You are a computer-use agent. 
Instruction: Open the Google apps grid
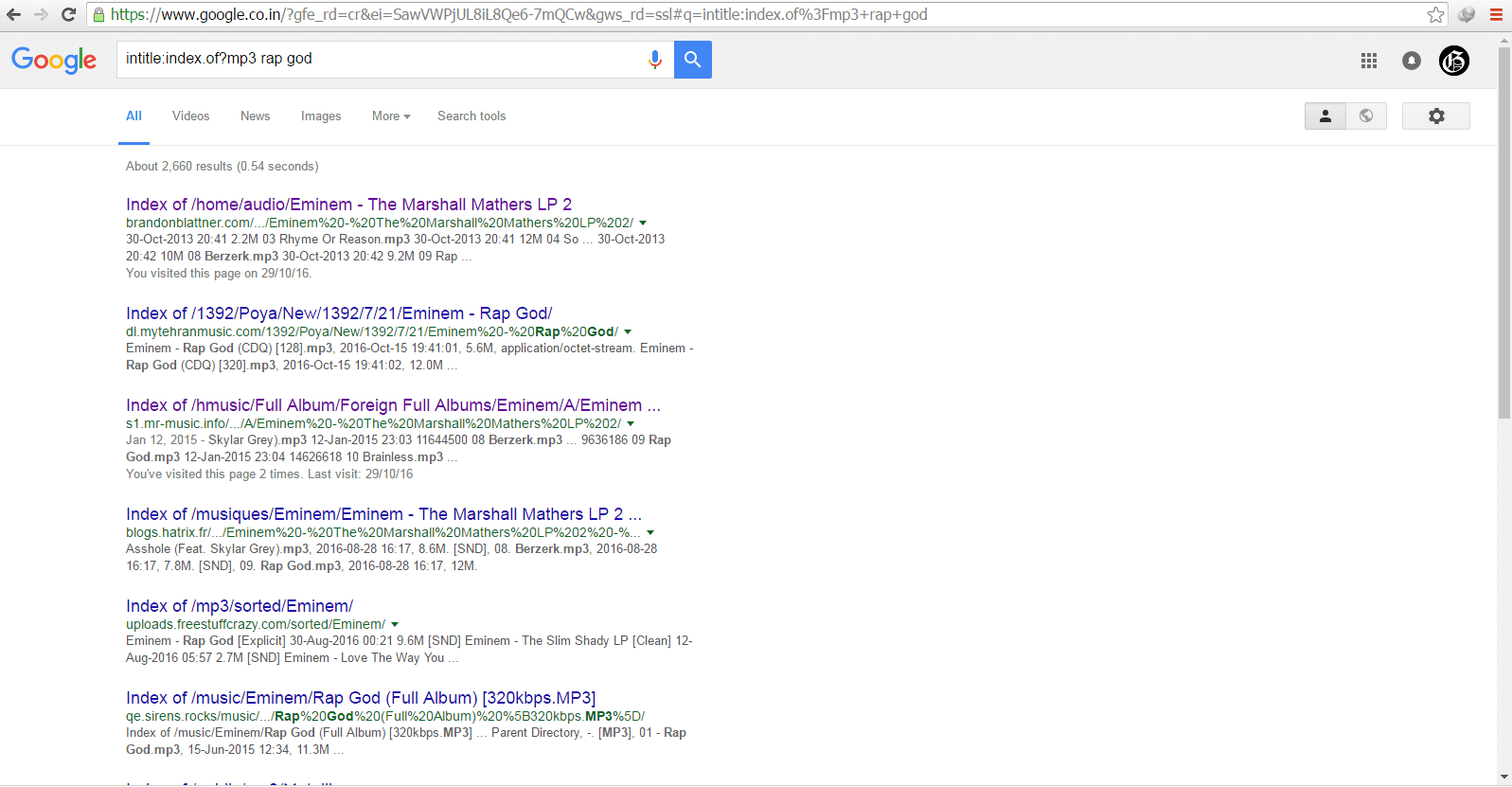[1369, 61]
